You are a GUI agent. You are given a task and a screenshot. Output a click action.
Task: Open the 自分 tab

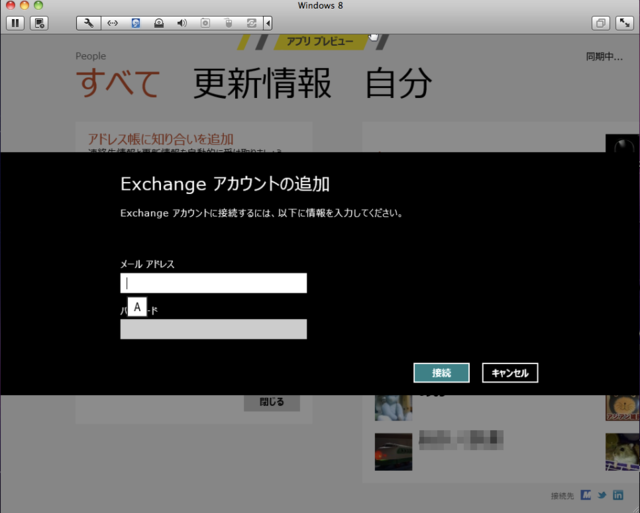[x=398, y=83]
